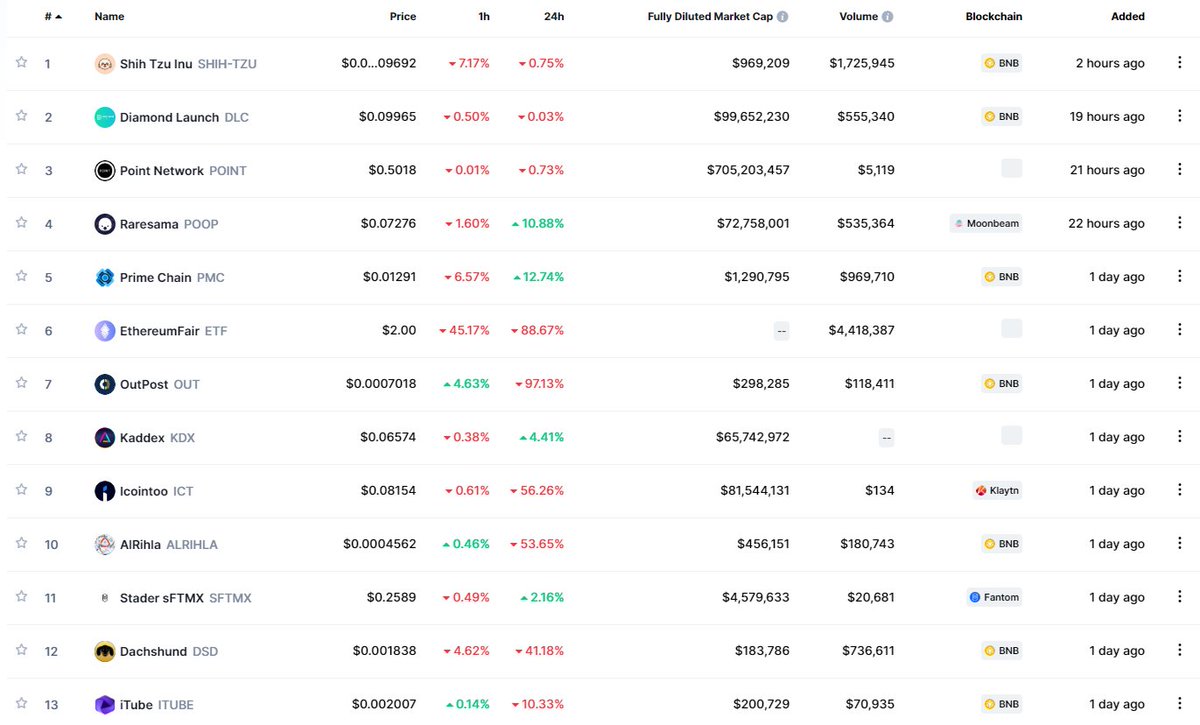Open the Dachshund DSD coin page
1200x725 pixels.
coord(169,652)
